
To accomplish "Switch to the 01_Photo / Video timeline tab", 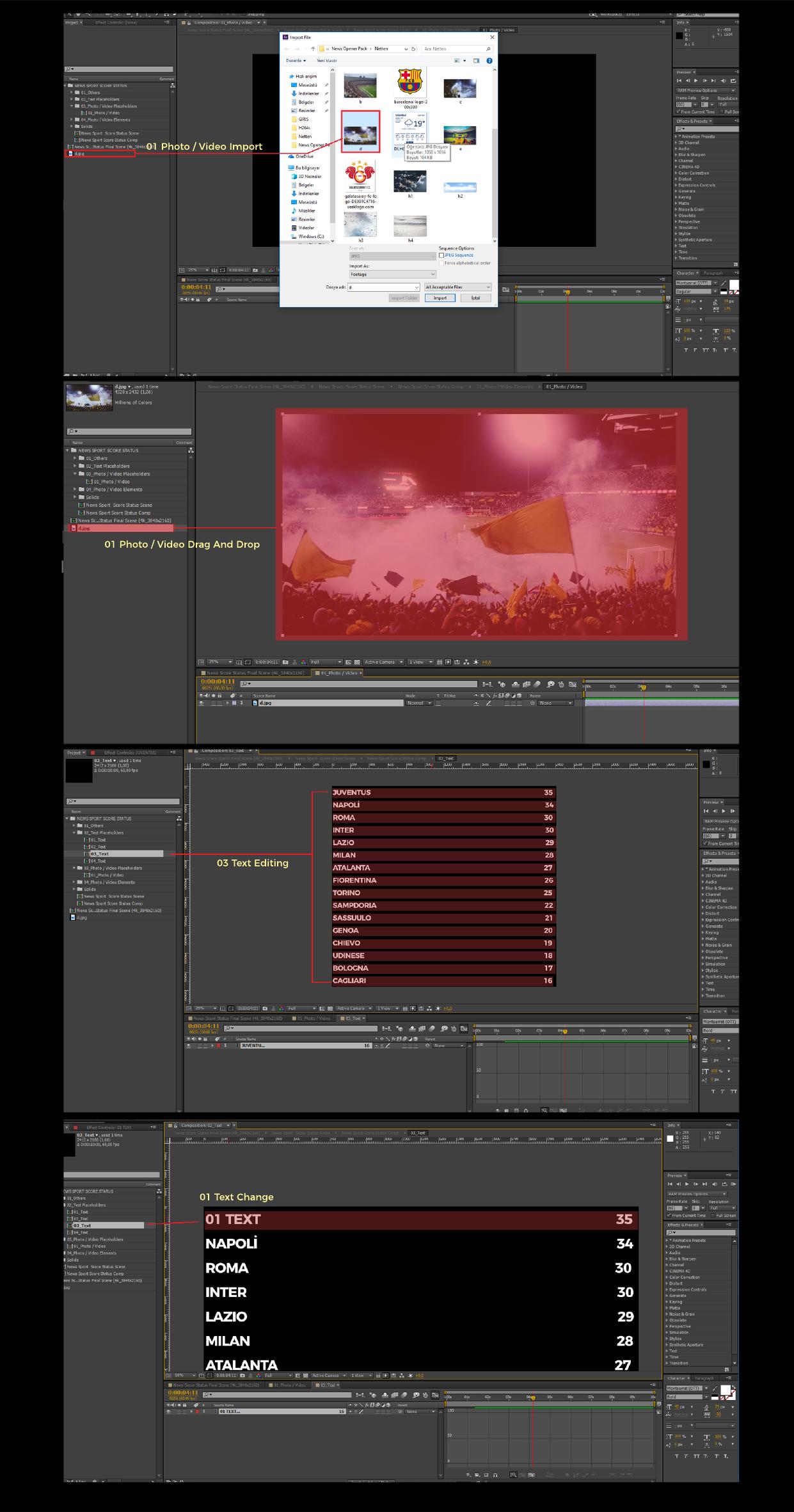I will (339, 673).
